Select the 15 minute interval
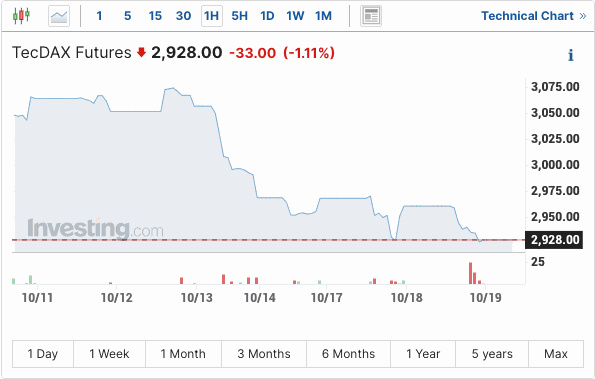 coord(155,16)
